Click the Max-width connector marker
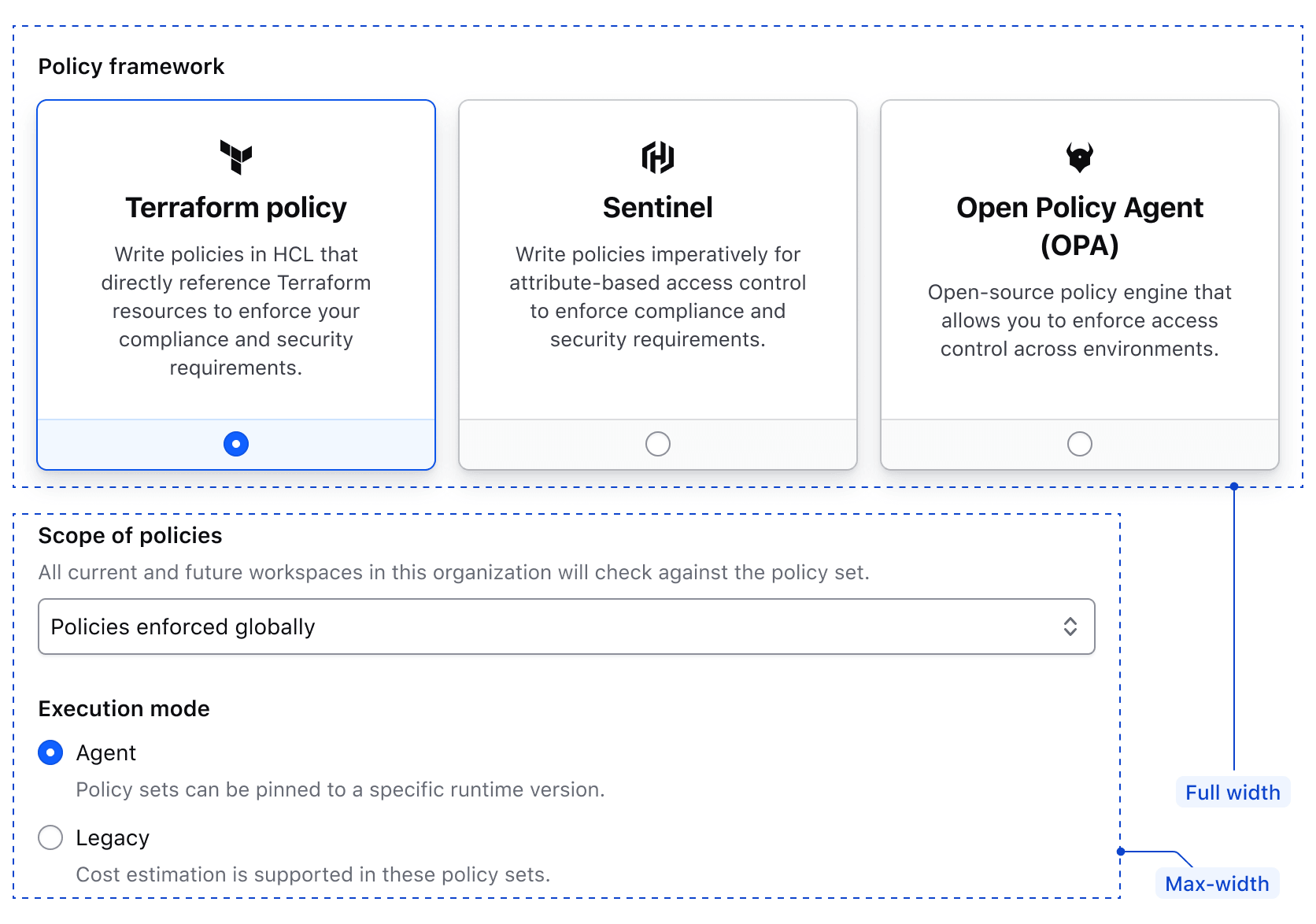Viewport: 1316px width, 924px height. 1119,850
